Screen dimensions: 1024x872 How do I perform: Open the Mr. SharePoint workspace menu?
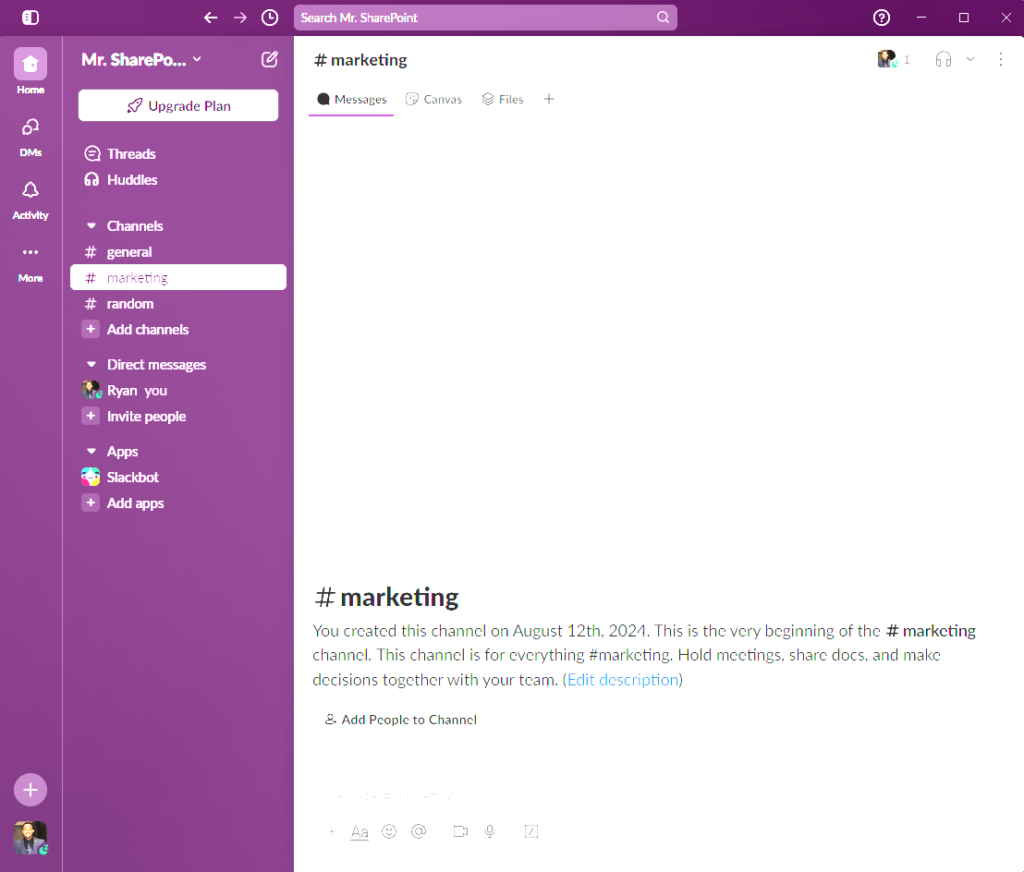point(141,59)
